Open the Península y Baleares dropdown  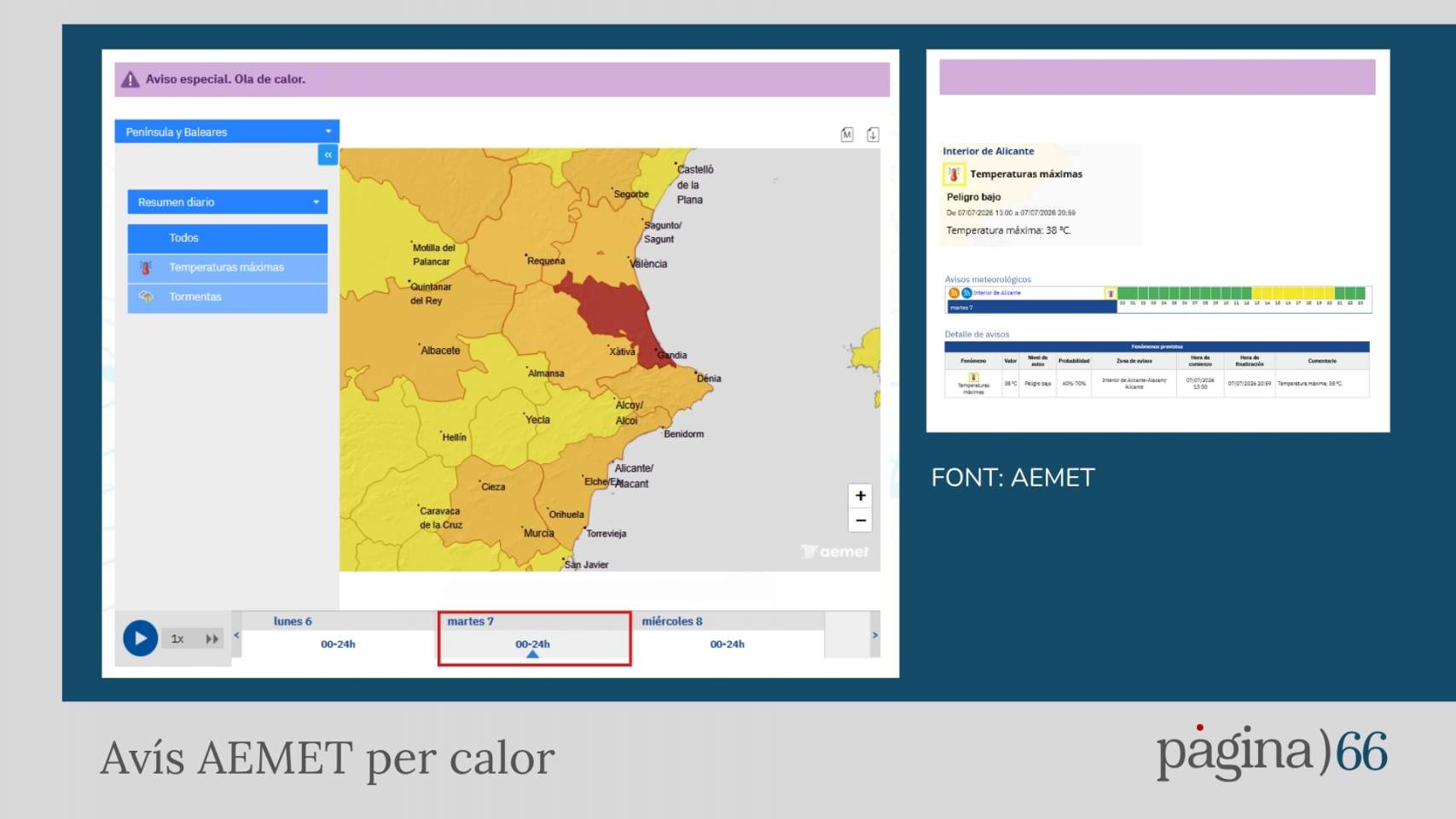coord(227,131)
